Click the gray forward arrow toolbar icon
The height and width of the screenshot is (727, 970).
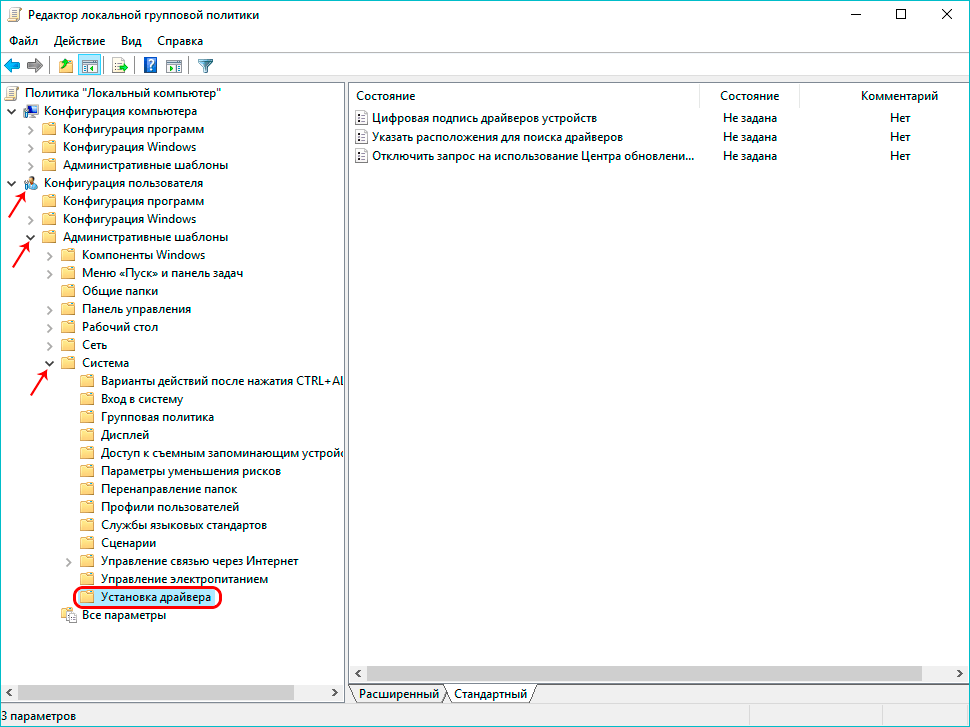[x=35, y=65]
